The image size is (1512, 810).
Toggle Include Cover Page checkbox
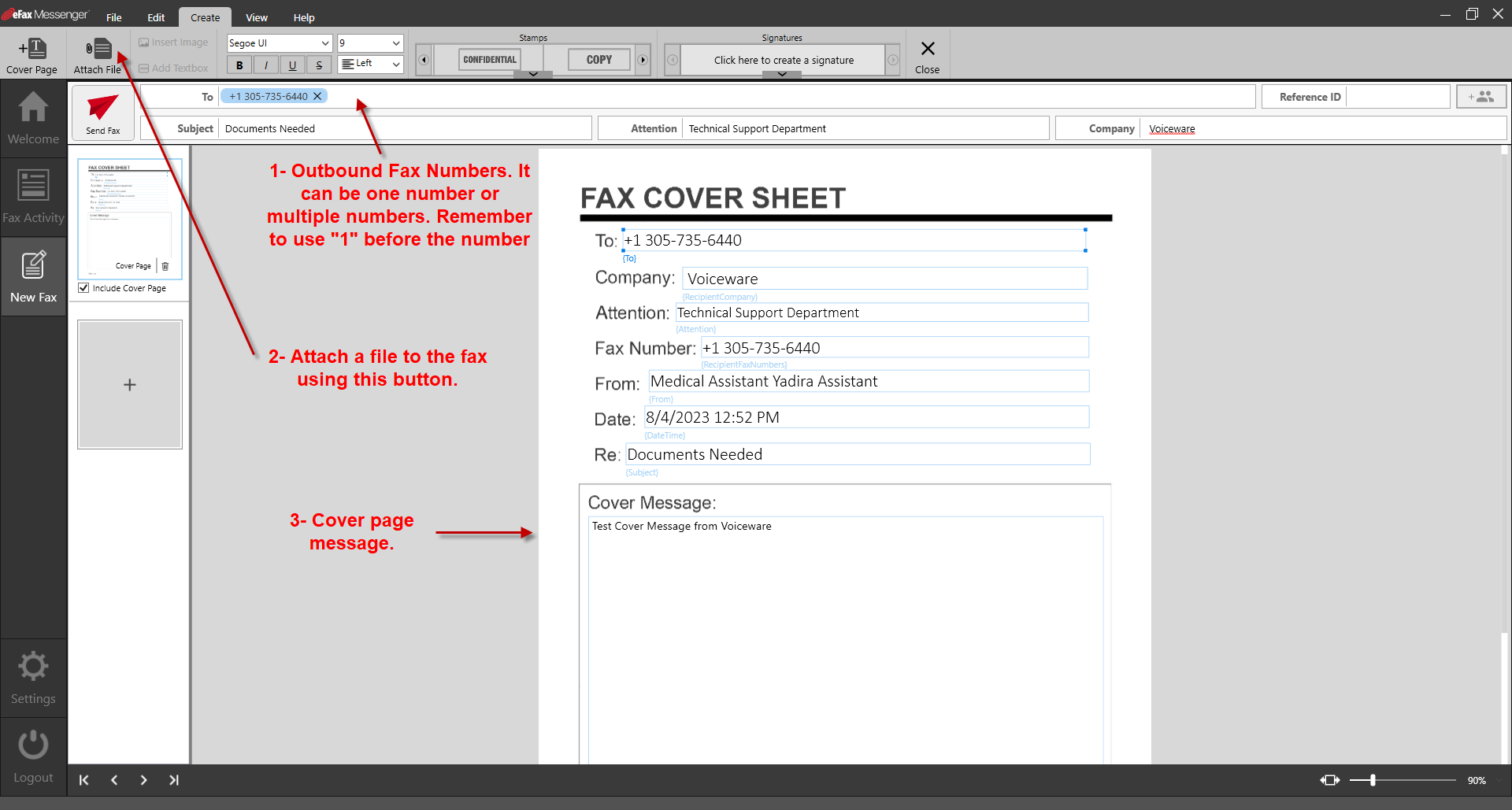coord(83,288)
